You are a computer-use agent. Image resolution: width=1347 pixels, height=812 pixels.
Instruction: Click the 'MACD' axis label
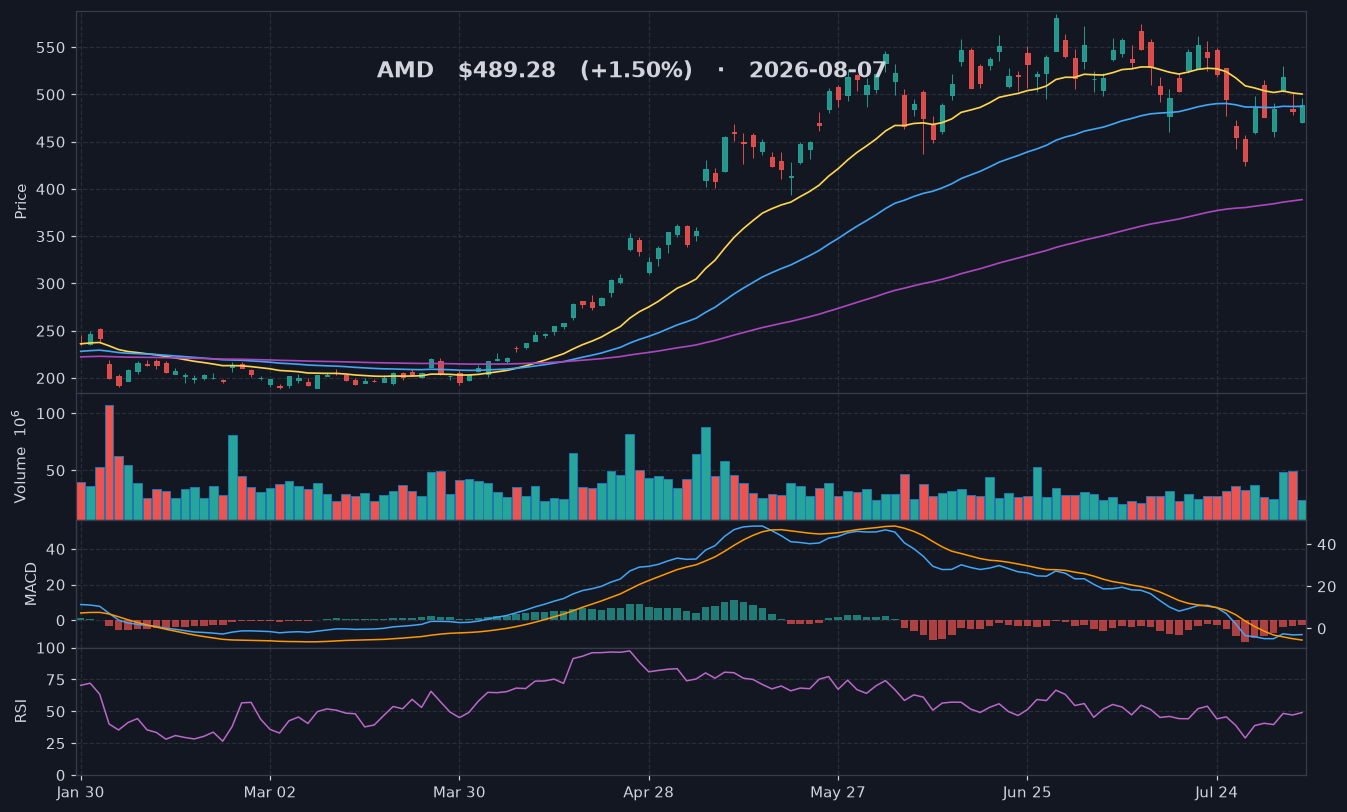tap(31, 583)
